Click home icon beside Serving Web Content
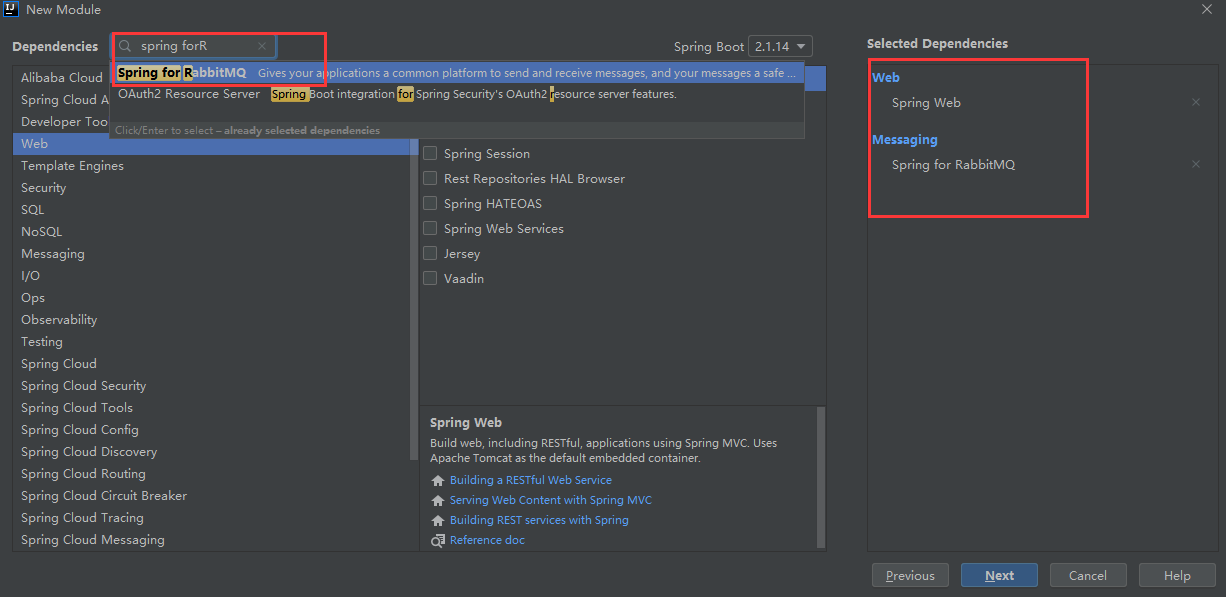The image size is (1226, 597). [x=438, y=501]
